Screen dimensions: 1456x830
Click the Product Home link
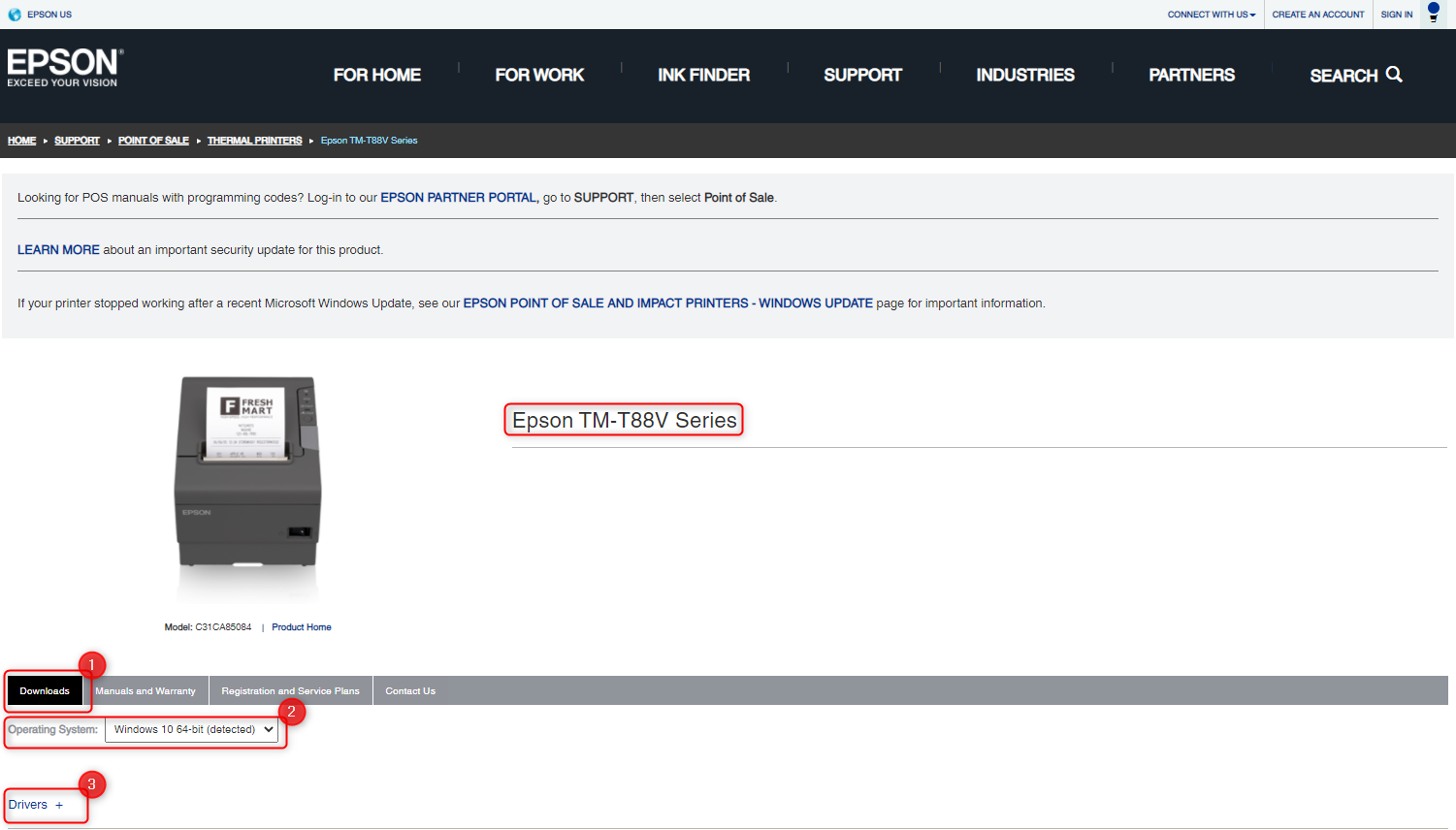[x=302, y=627]
